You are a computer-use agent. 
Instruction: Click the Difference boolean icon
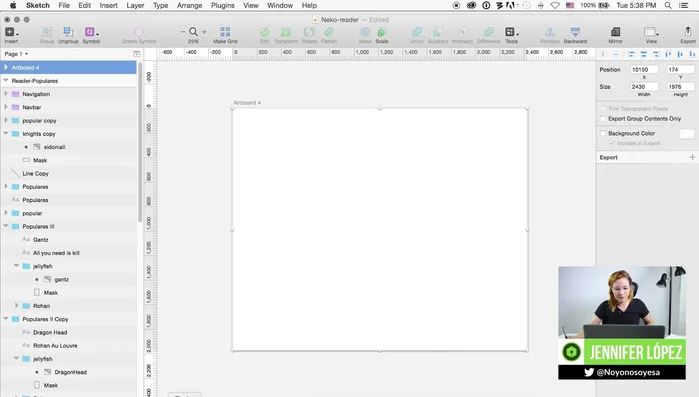(x=489, y=32)
